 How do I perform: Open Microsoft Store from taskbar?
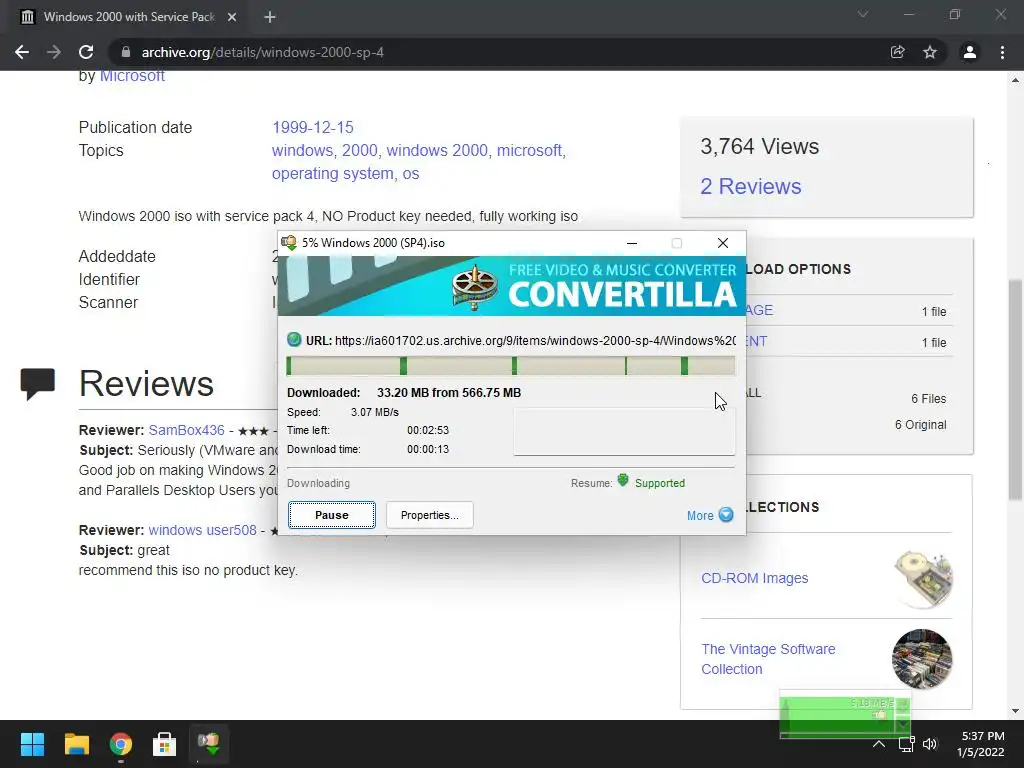tap(165, 744)
